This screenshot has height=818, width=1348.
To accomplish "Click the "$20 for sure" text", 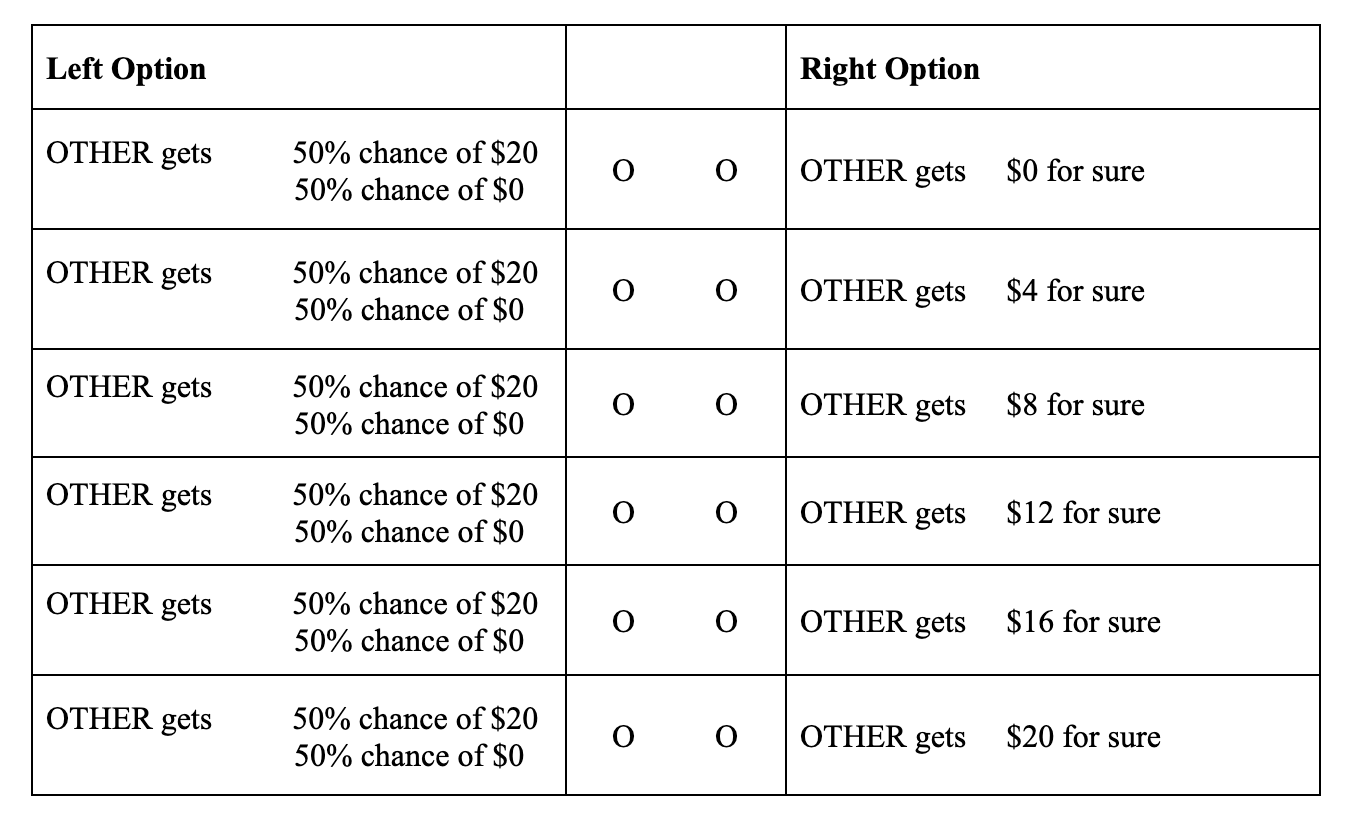I will pos(1083,737).
